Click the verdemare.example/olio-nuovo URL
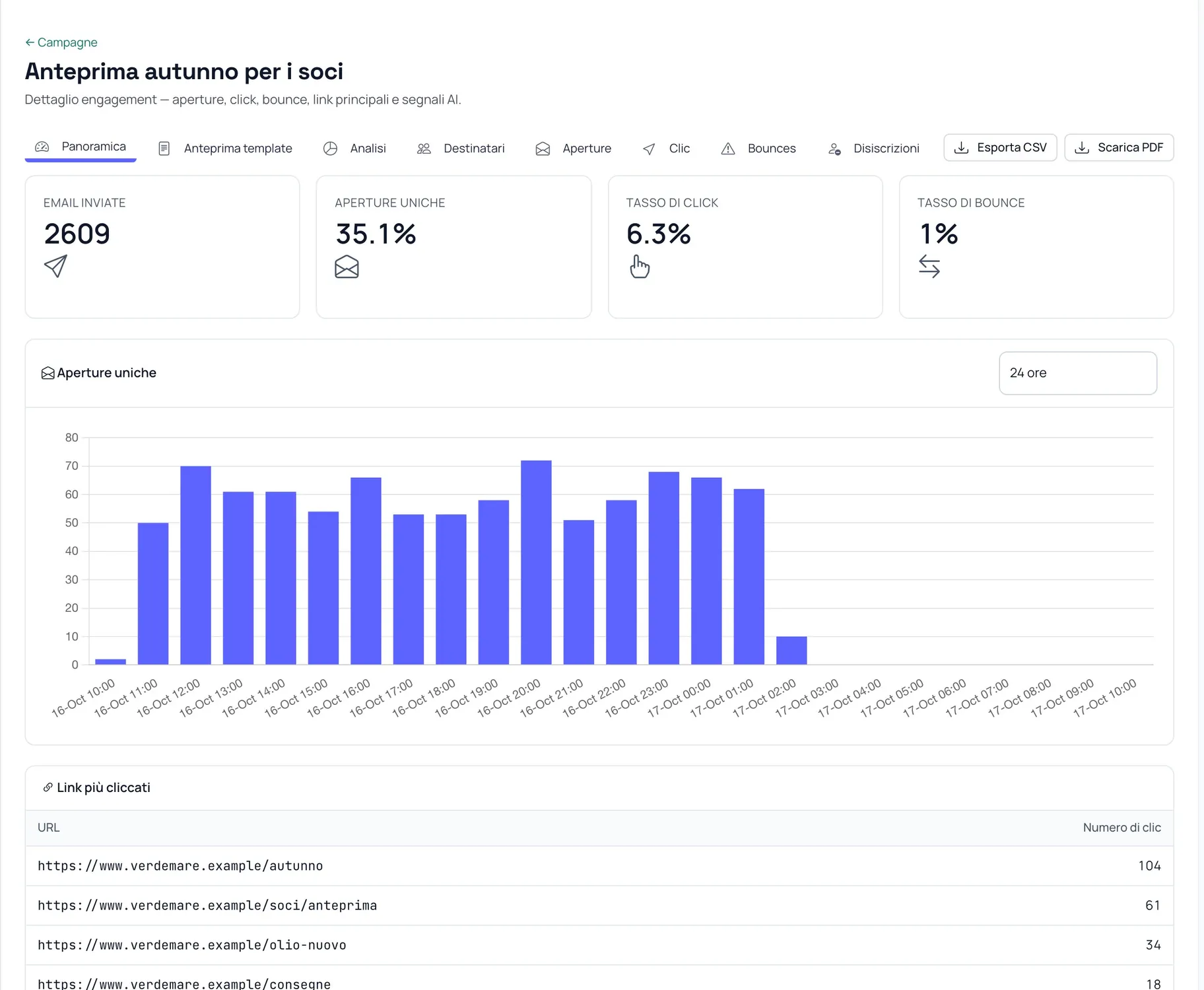1204x990 pixels. (192, 945)
